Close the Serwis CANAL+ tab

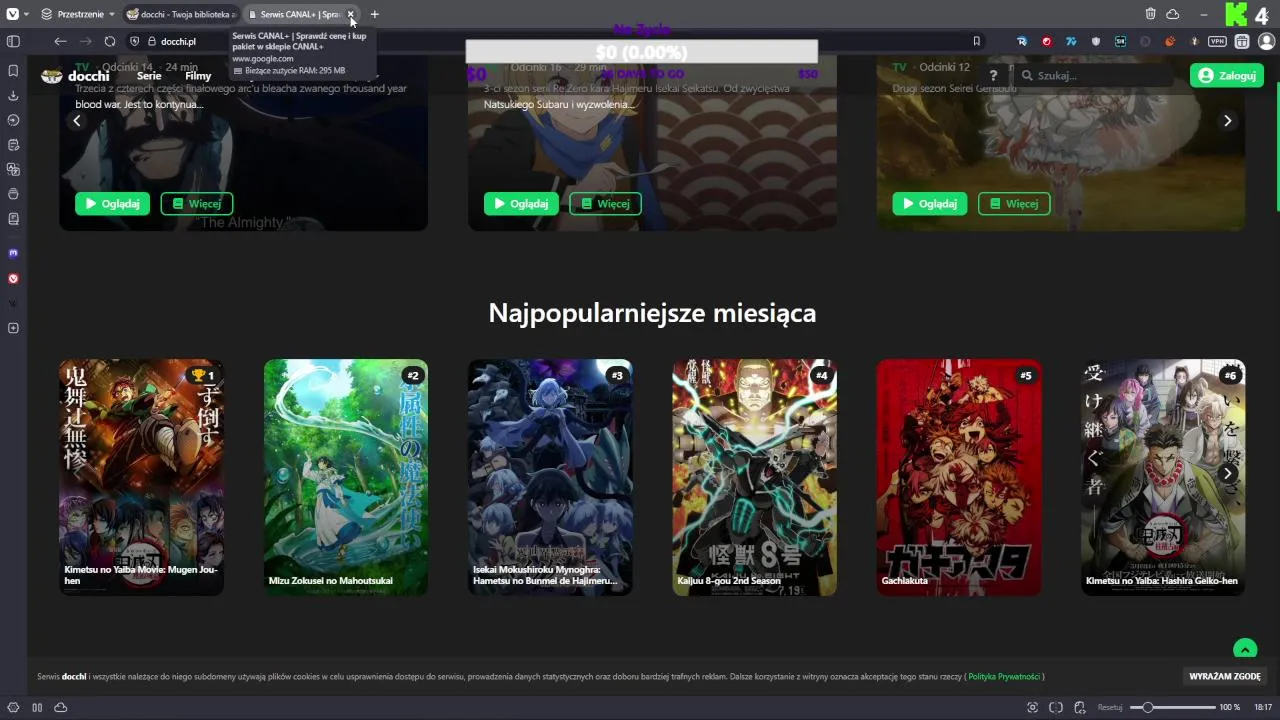point(351,14)
